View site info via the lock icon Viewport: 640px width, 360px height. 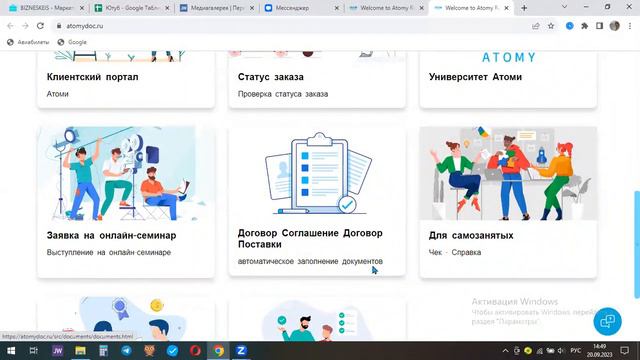pyautogui.click(x=59, y=26)
